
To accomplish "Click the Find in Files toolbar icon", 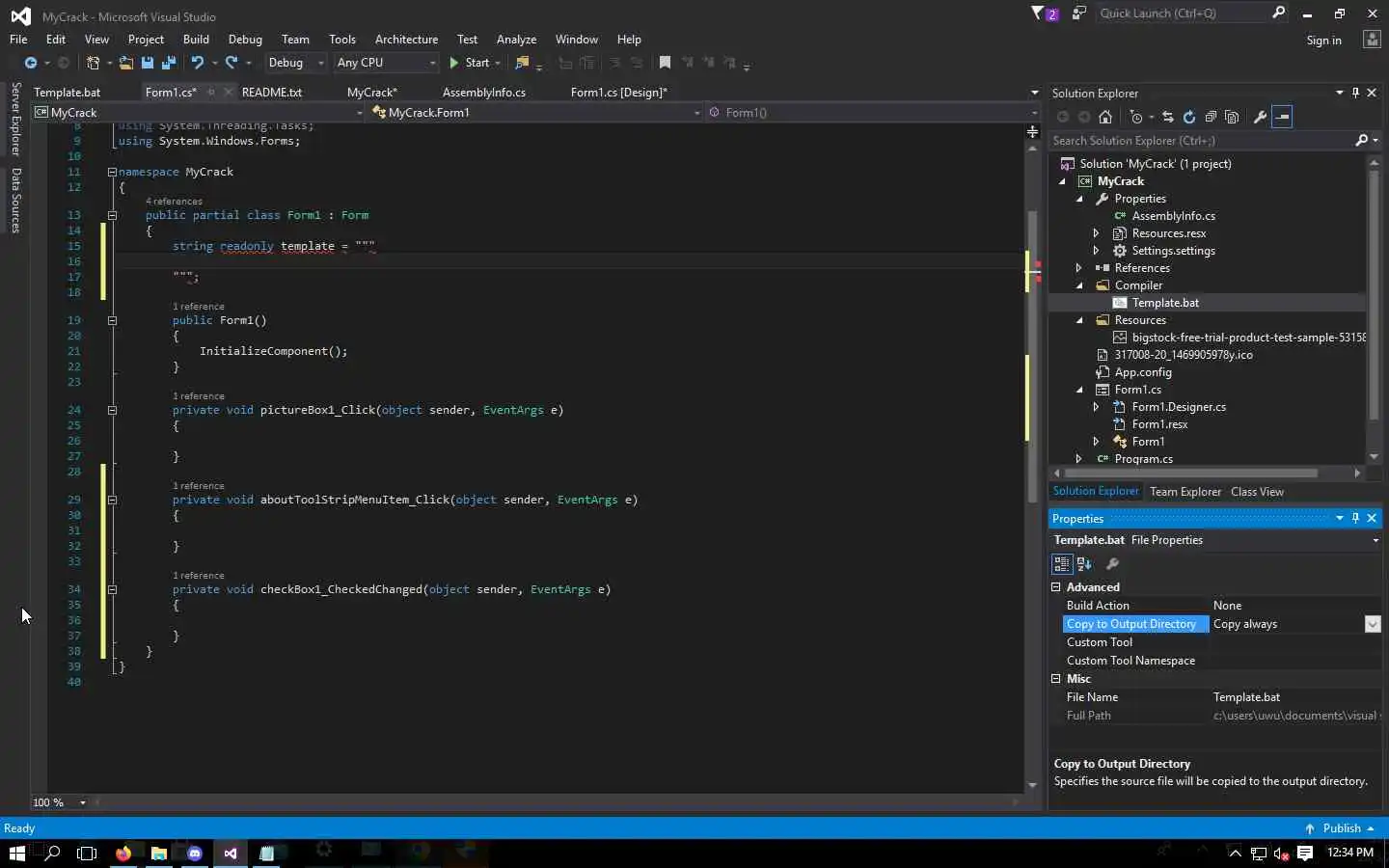I will coord(523,63).
